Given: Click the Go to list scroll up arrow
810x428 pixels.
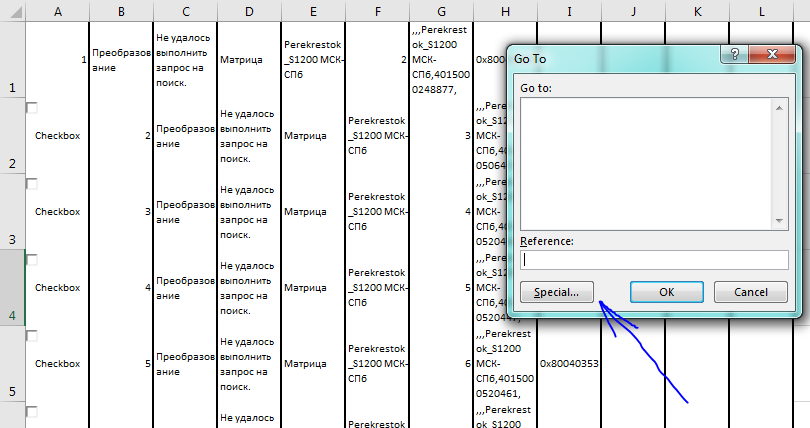Looking at the screenshot, I should tap(779, 108).
